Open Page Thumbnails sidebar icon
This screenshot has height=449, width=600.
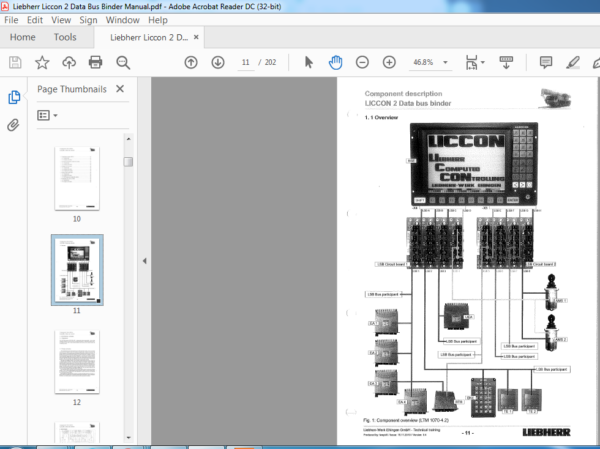(x=14, y=97)
